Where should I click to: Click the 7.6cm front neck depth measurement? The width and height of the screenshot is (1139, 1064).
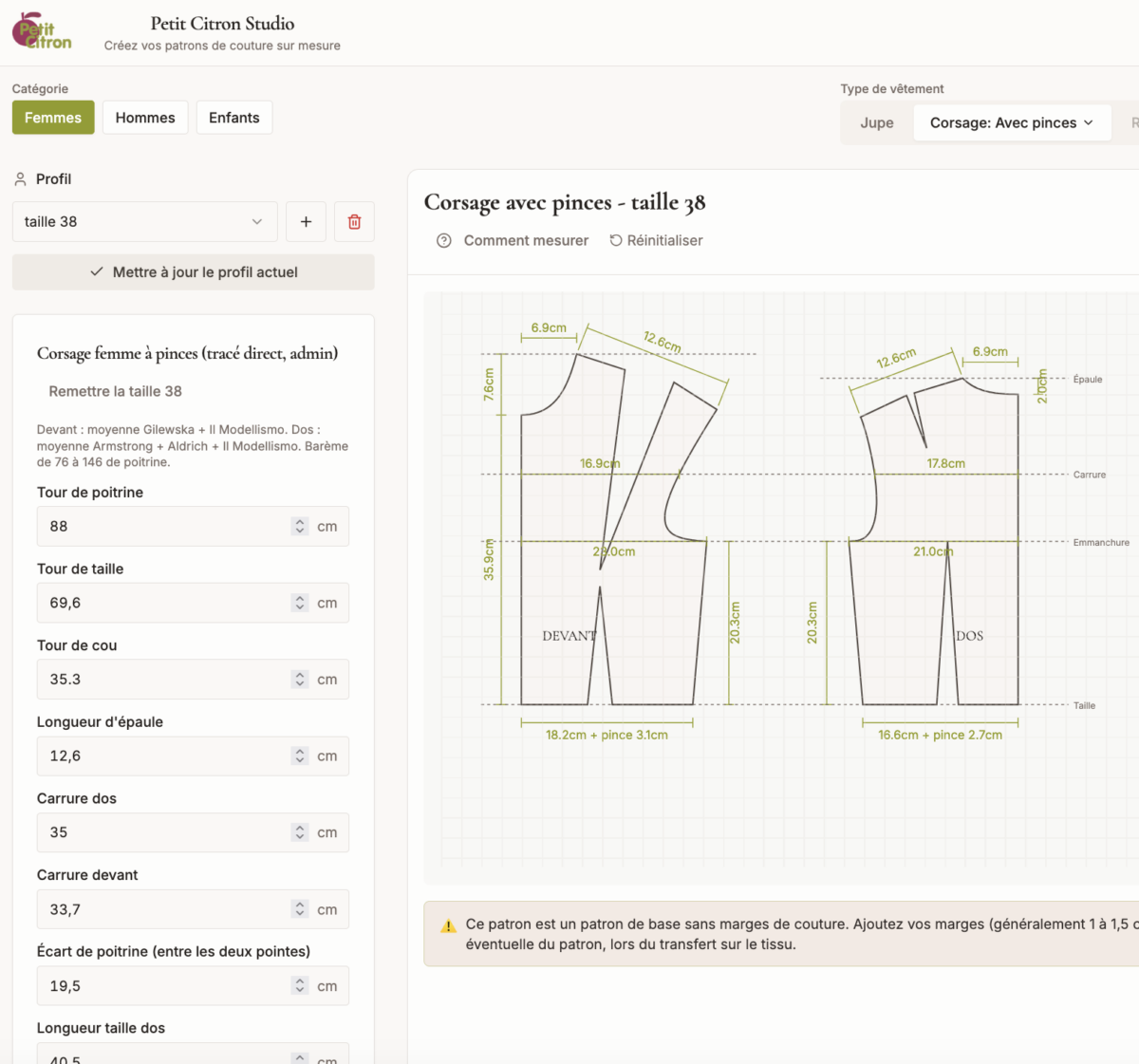click(x=490, y=384)
